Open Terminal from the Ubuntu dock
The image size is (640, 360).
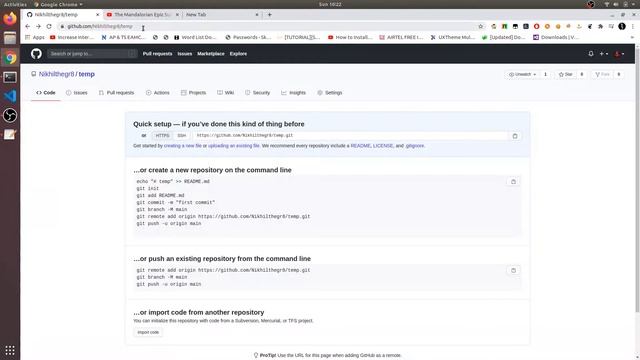click(10, 77)
